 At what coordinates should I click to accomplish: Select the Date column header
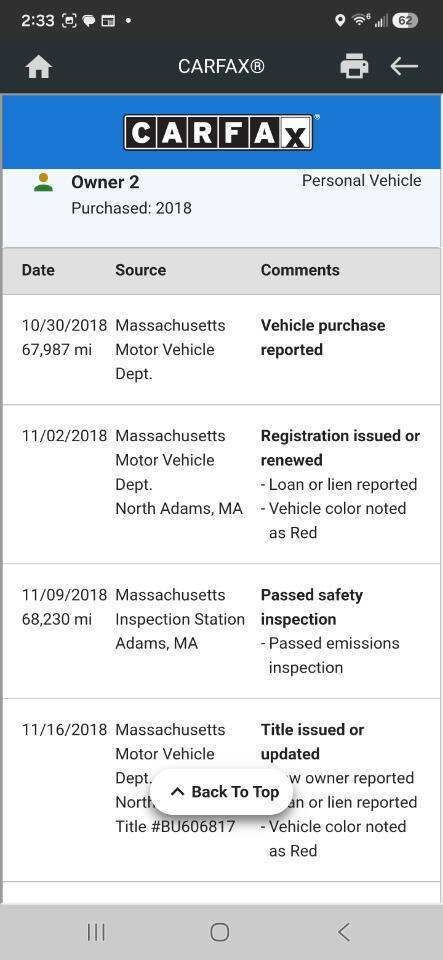point(38,270)
